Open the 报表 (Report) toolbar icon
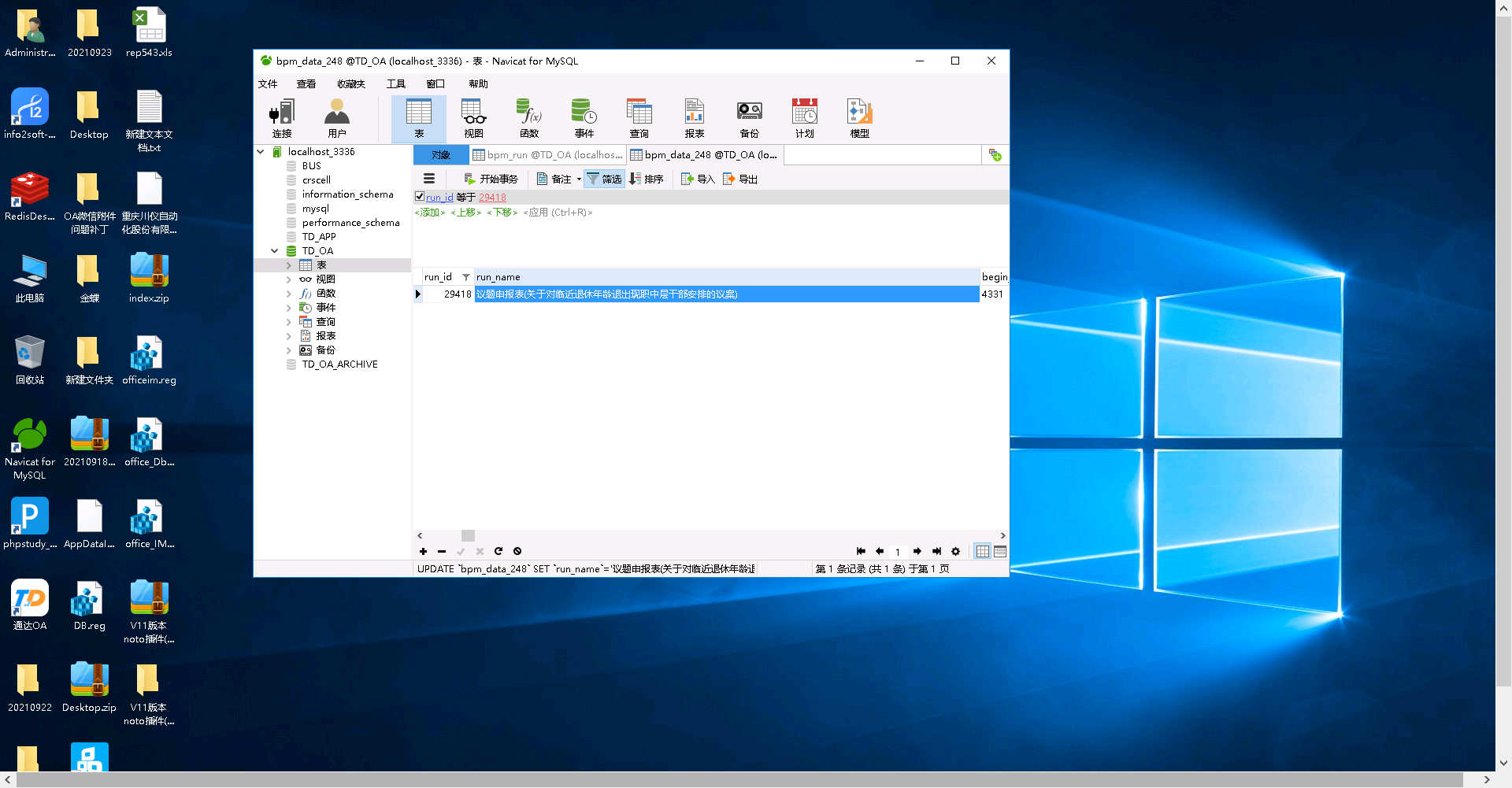Image resolution: width=1512 pixels, height=788 pixels. pyautogui.click(x=695, y=119)
